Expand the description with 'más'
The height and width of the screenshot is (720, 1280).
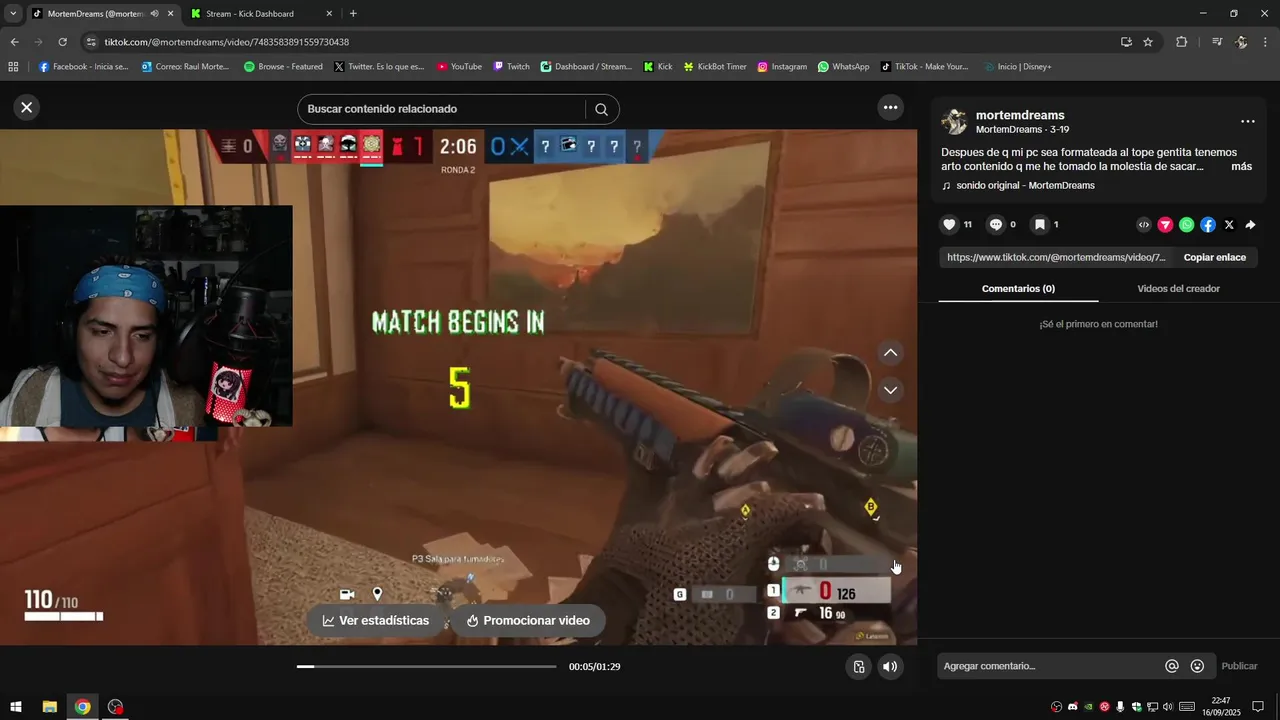point(1241,167)
